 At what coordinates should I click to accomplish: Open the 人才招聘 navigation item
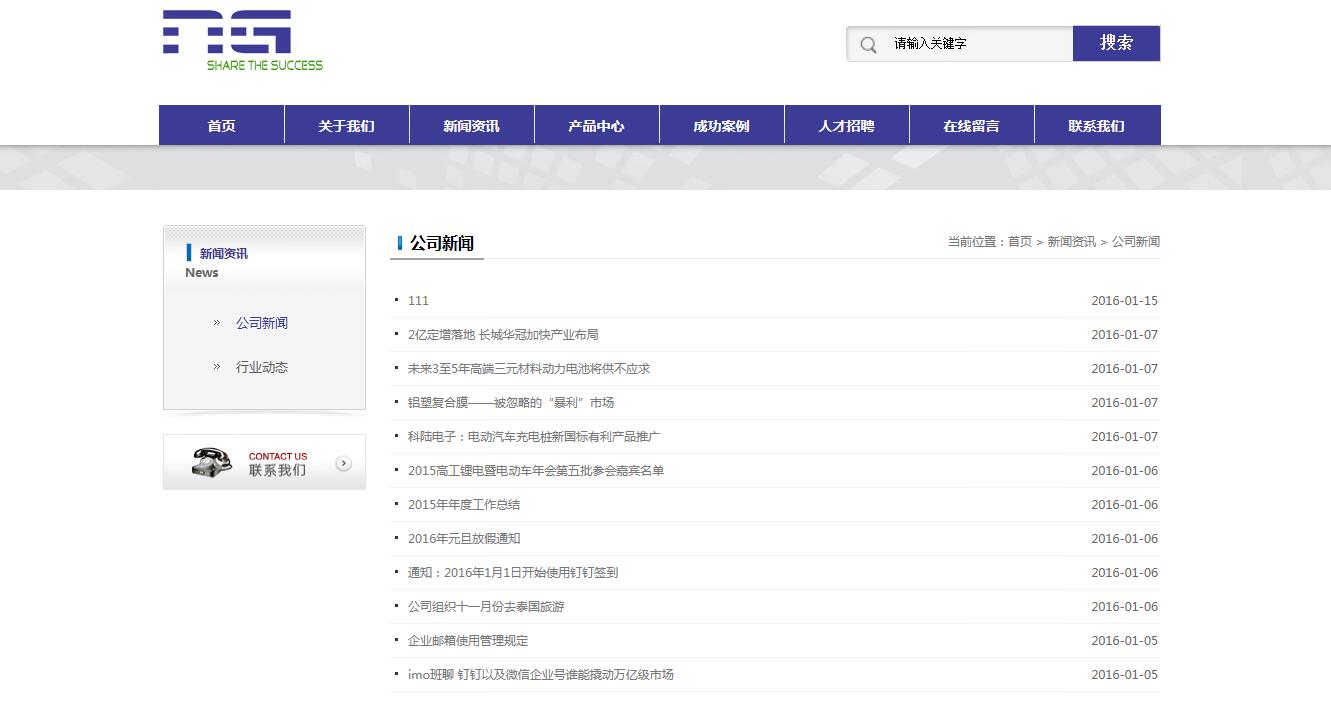[x=846, y=126]
